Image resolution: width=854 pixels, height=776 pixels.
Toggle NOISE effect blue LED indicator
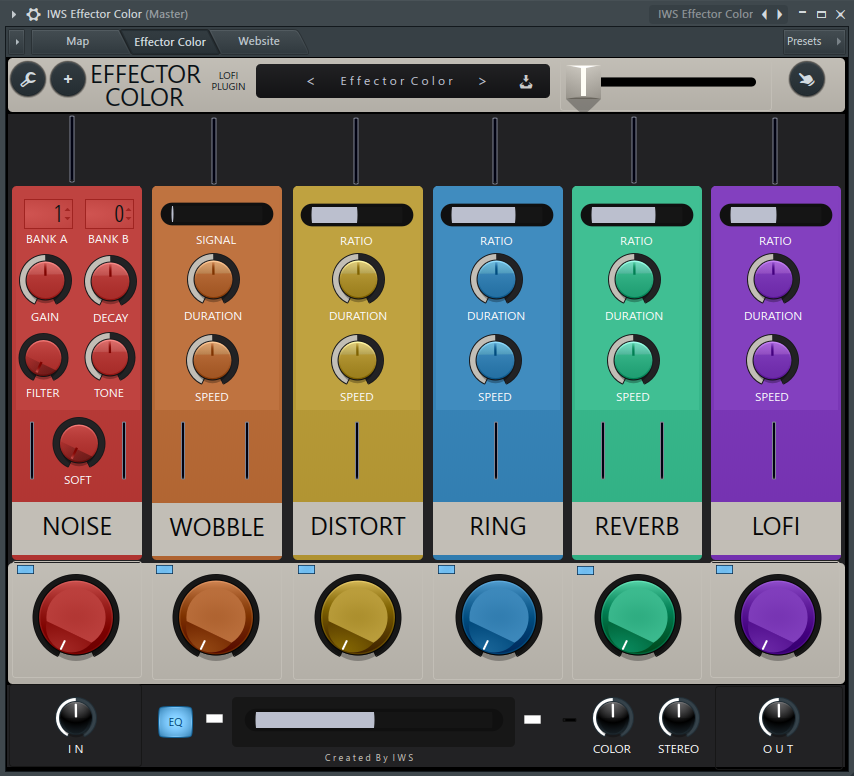coord(26,569)
